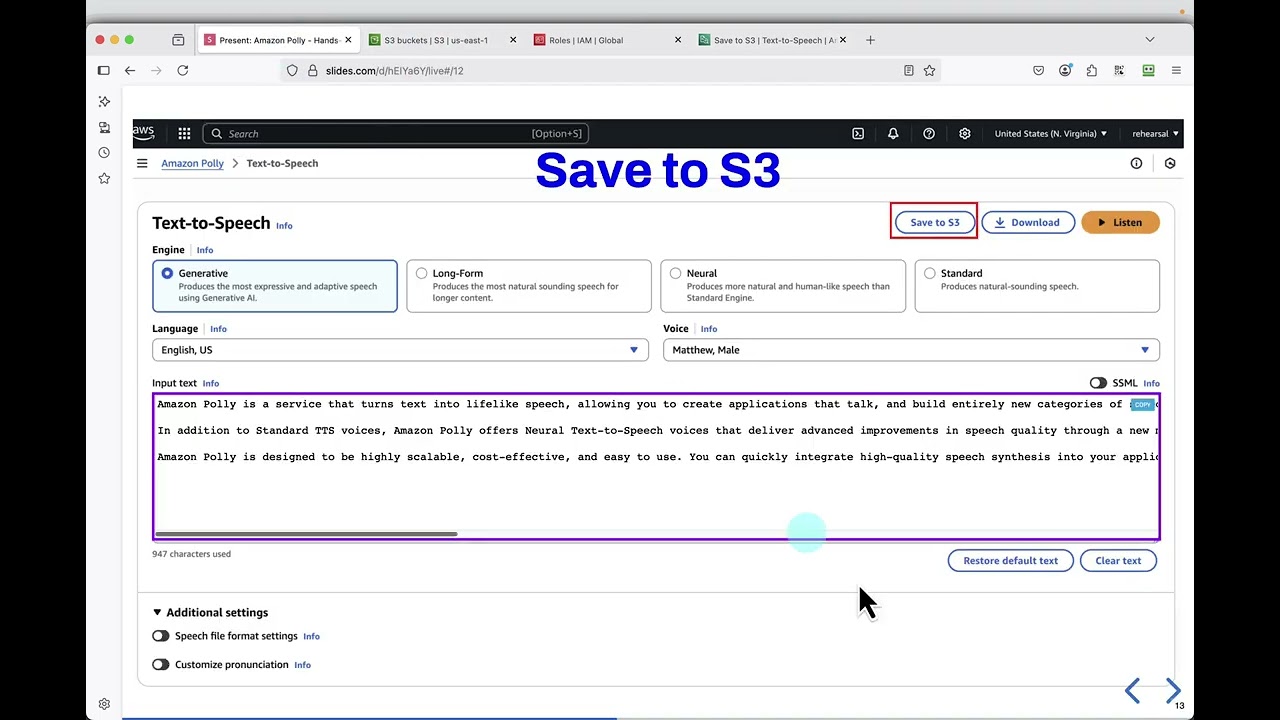Toggle the SSML switch
This screenshot has width=1280, height=720.
click(x=1098, y=383)
